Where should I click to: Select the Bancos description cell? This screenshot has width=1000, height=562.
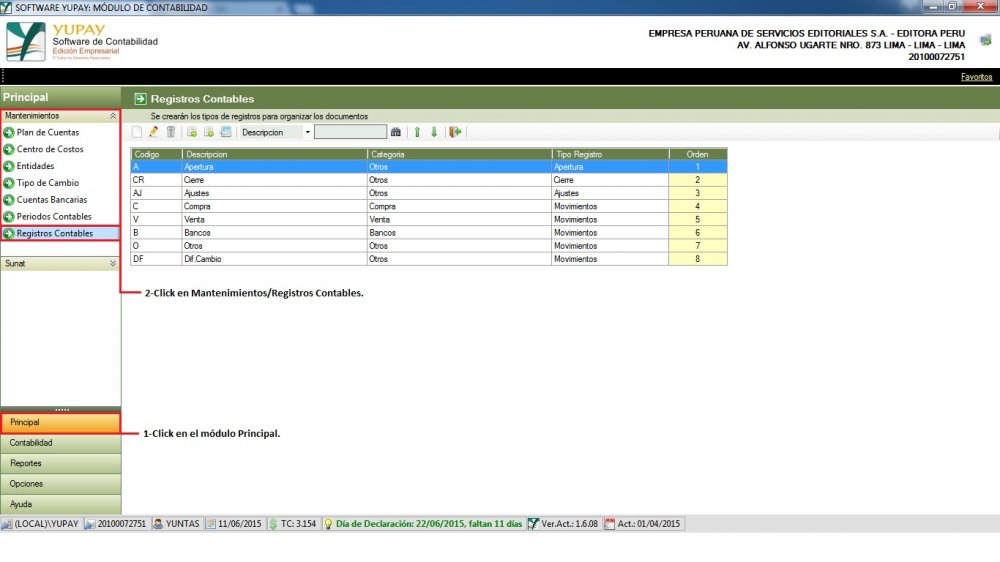tap(274, 233)
